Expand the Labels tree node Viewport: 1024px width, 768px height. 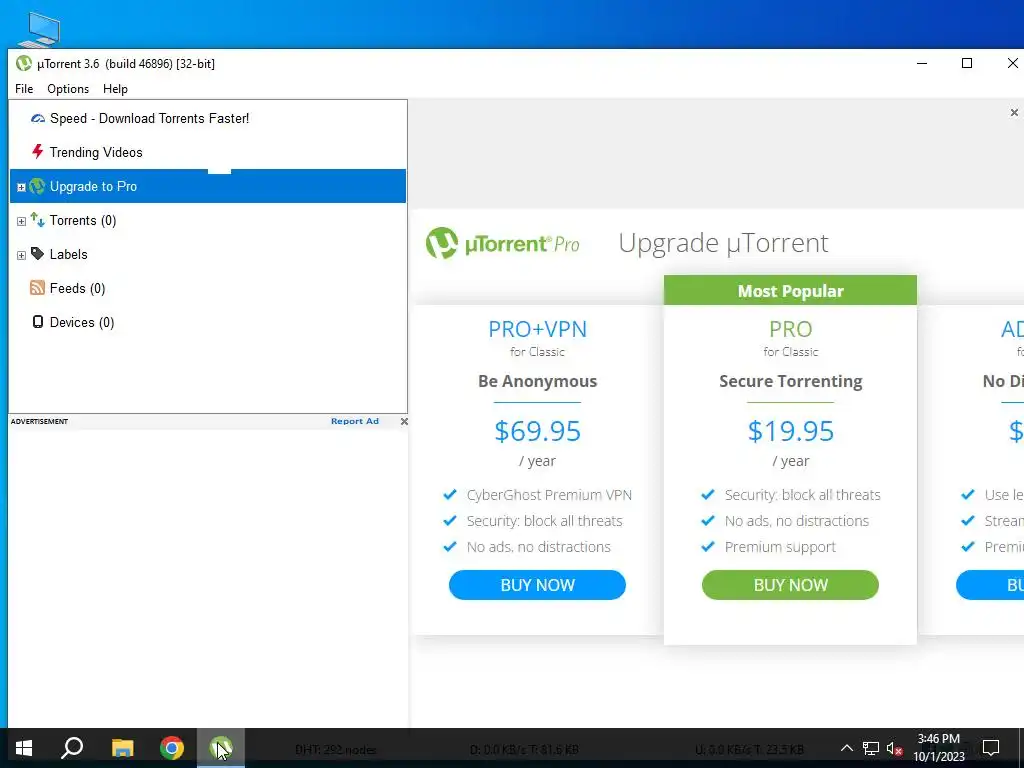coord(21,255)
